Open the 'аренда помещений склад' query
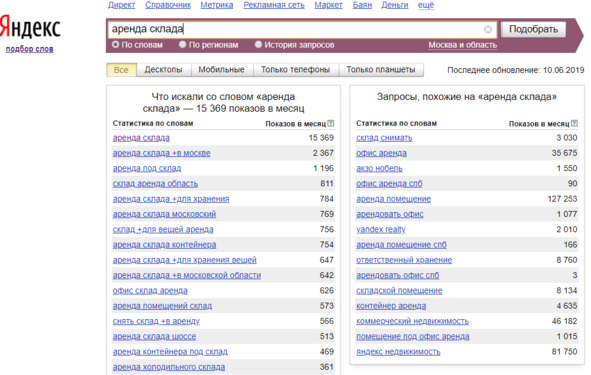Image resolution: width=591 pixels, height=375 pixels. 162,306
